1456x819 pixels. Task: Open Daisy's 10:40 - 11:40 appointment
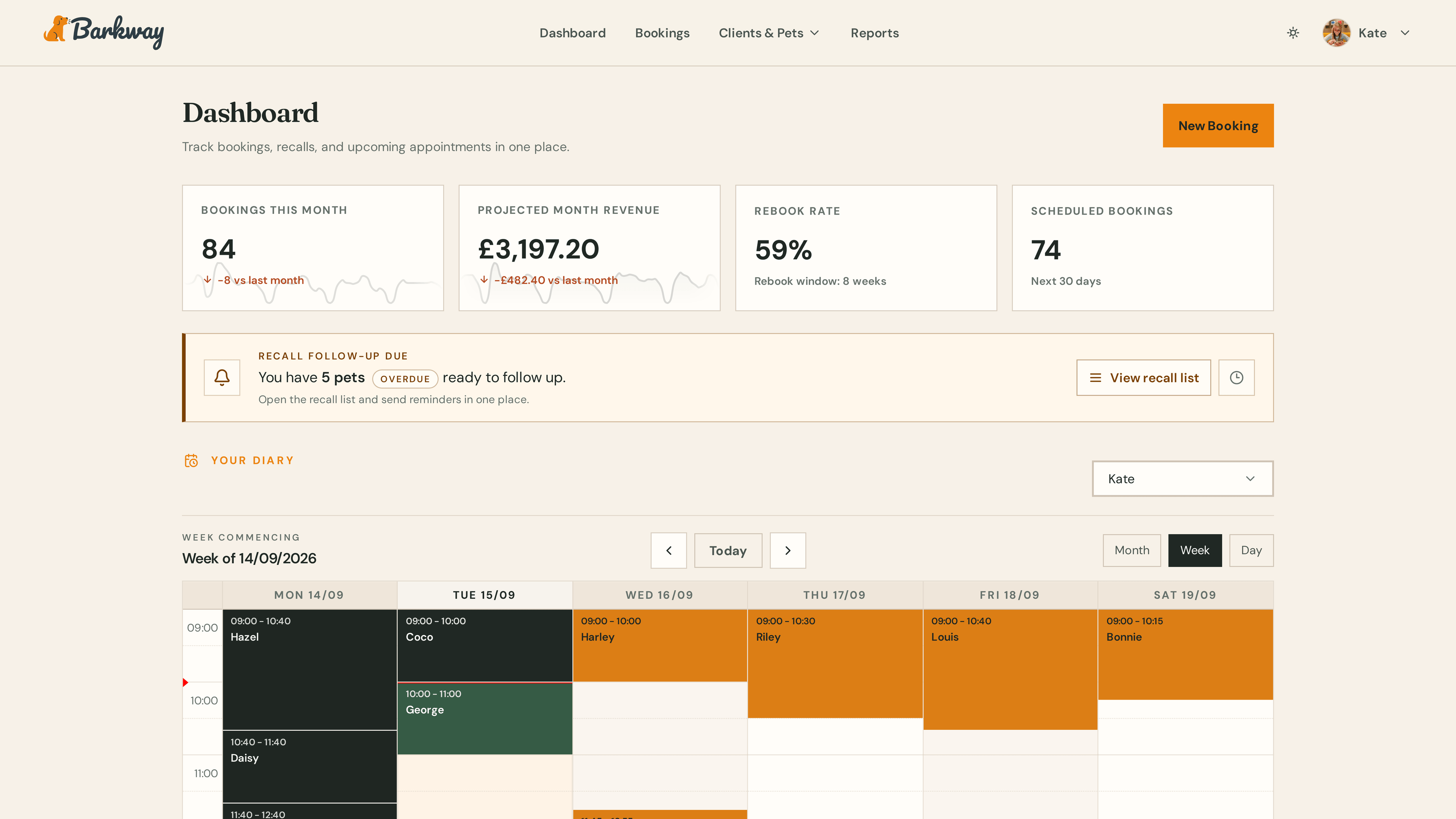[x=310, y=766]
